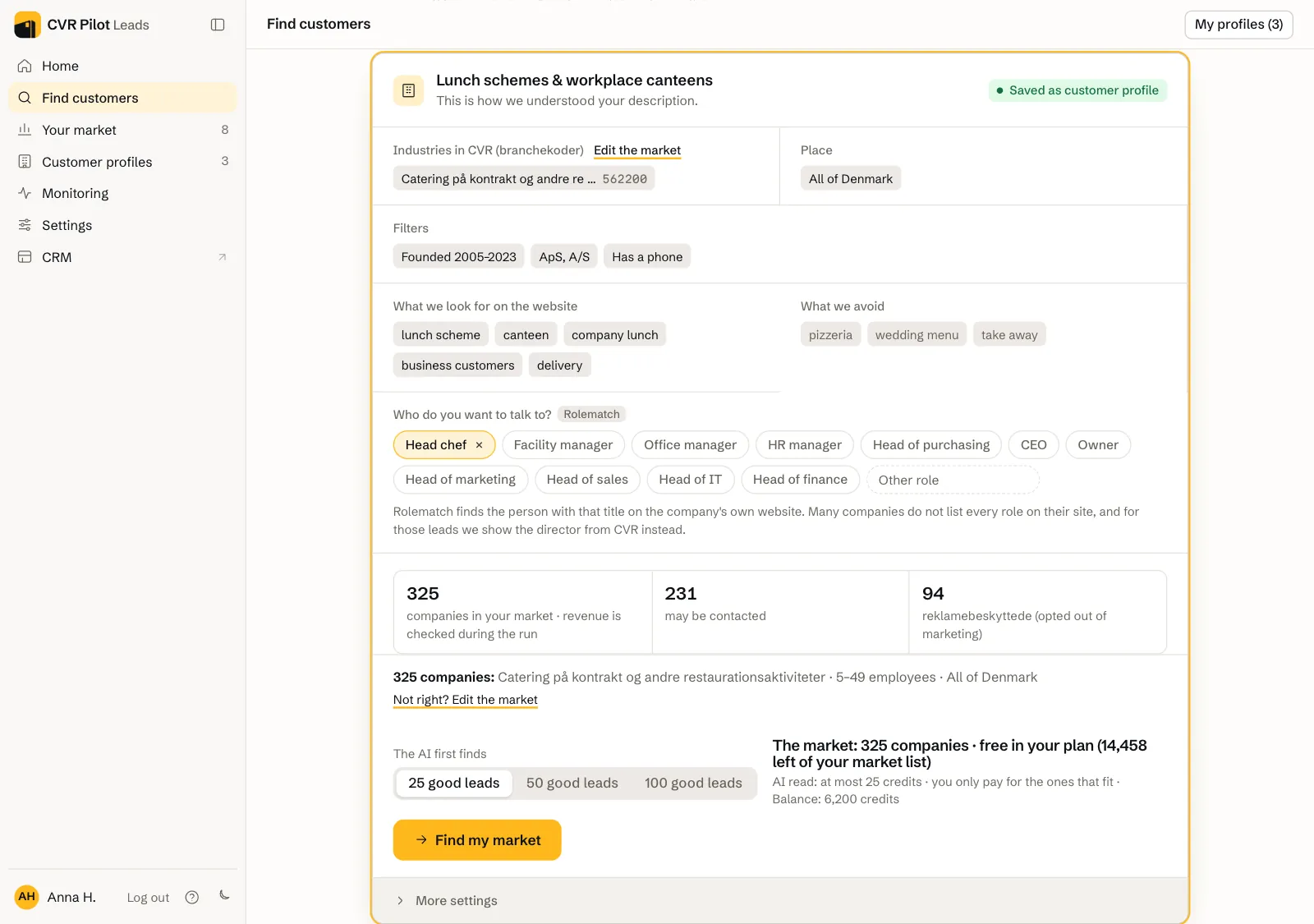The image size is (1314, 924).
Task: Open Monitoring page
Action: (122, 193)
